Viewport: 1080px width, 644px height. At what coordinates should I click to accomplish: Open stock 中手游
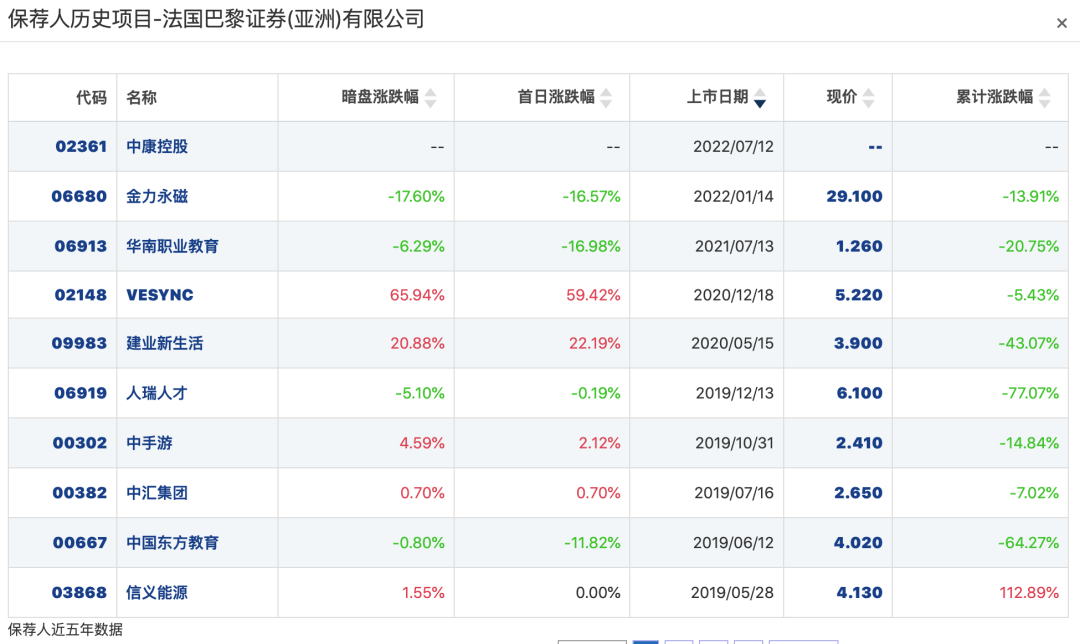(149, 443)
